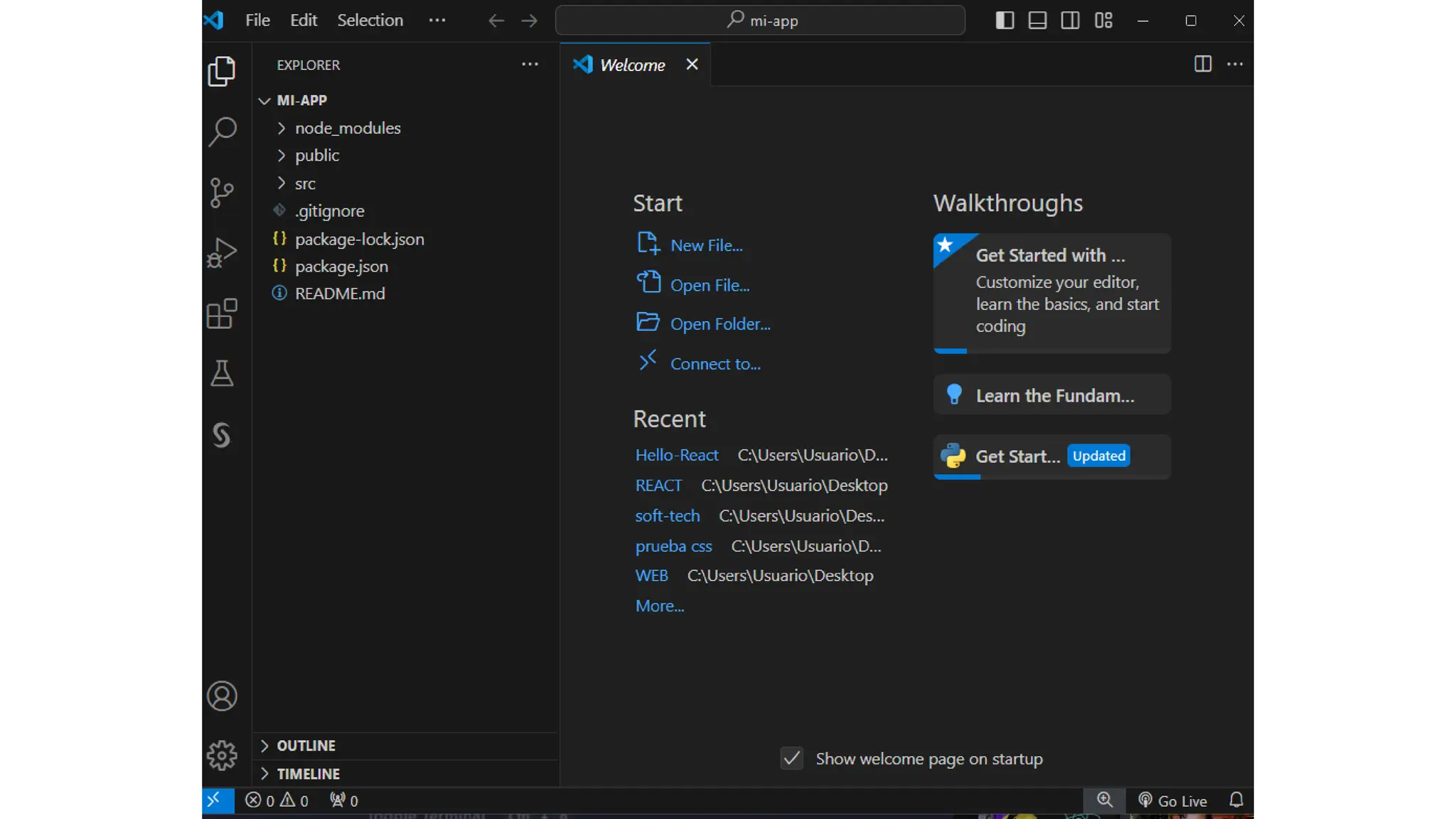Open the Testing flask view
The height and width of the screenshot is (819, 1456).
tap(222, 373)
